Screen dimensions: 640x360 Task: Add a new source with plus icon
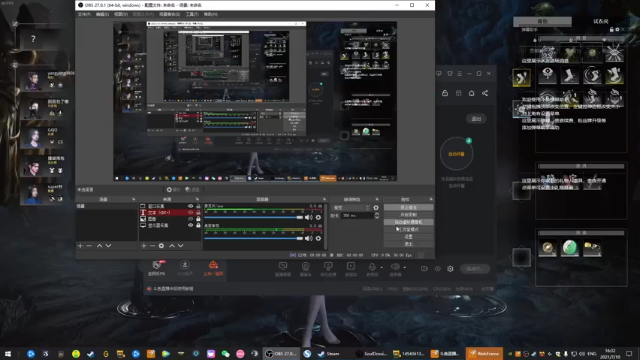tap(144, 246)
